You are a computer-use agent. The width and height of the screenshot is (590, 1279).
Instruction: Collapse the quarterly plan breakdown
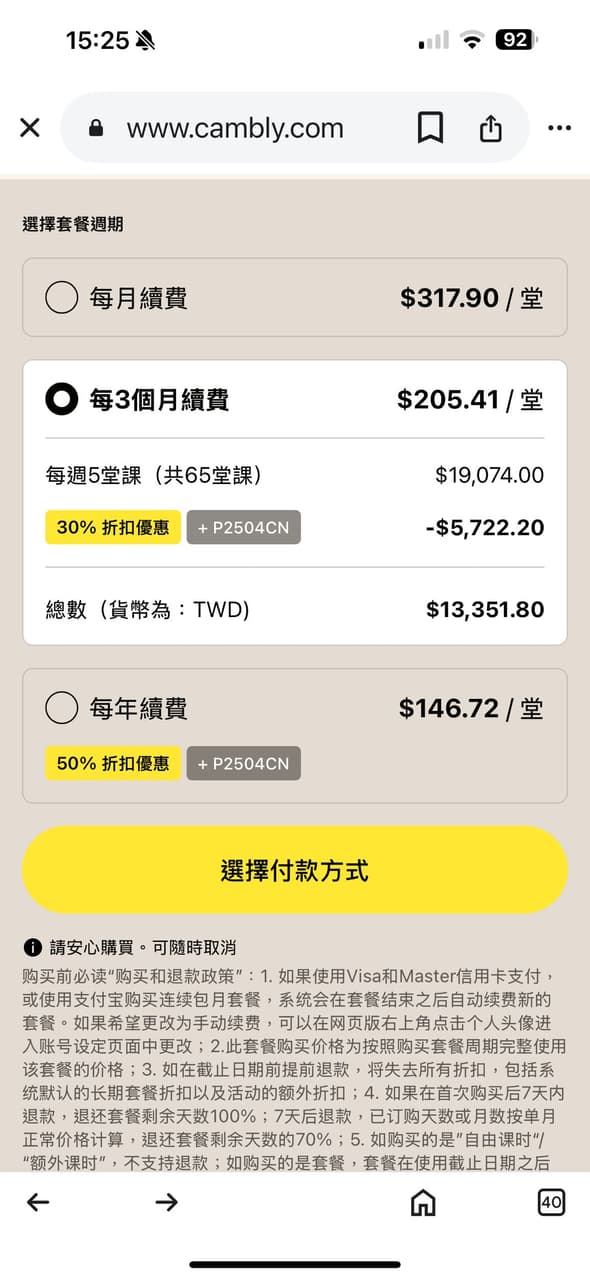click(295, 399)
